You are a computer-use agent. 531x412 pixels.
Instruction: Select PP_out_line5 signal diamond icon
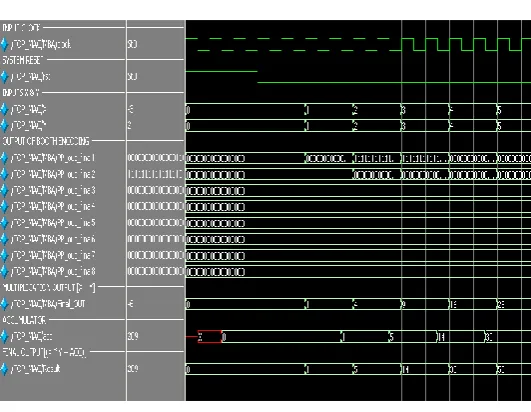[x=4, y=223]
